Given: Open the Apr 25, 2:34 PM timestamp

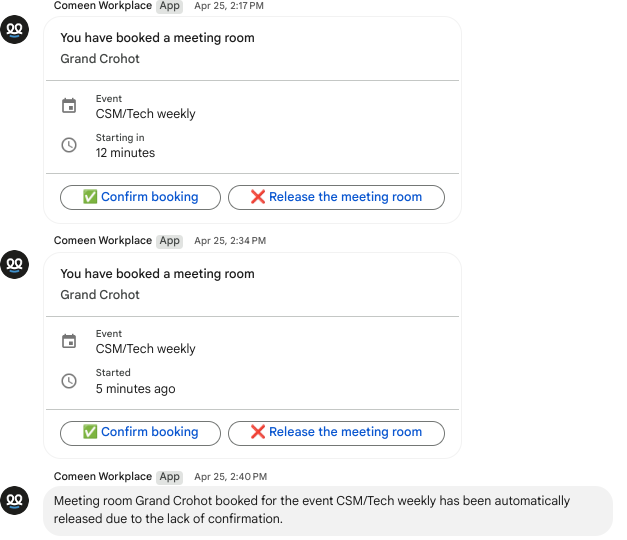Looking at the screenshot, I should (230, 241).
